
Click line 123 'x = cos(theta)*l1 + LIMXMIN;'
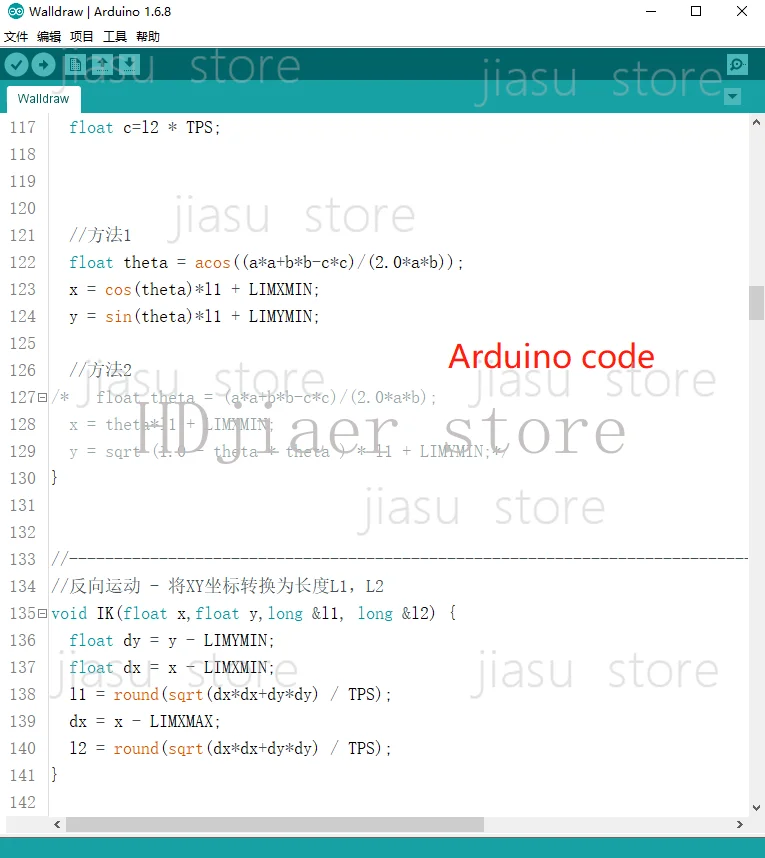pyautogui.click(x=194, y=289)
